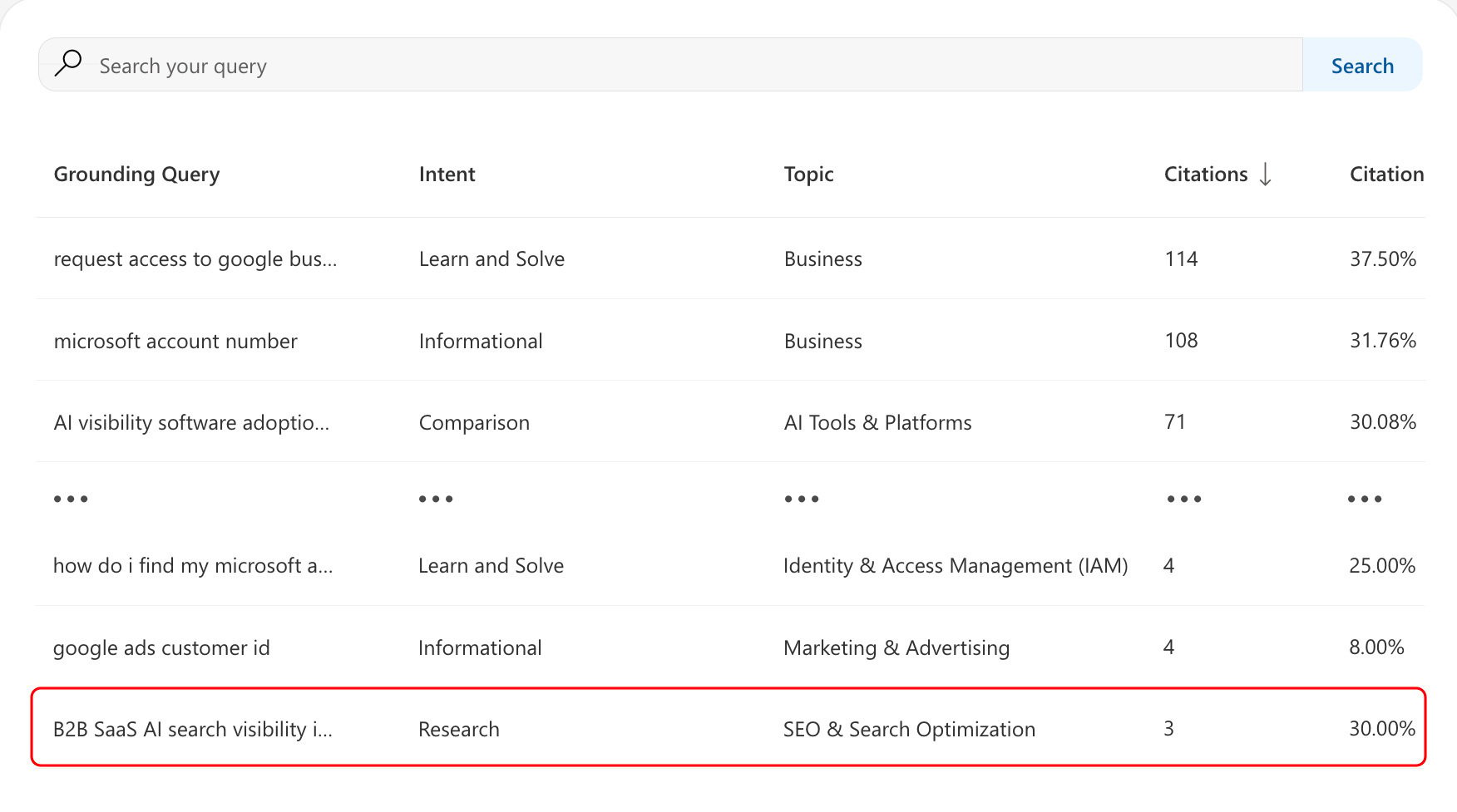Click 'Research' intent cell
This screenshot has width=1457, height=812.
(x=459, y=730)
